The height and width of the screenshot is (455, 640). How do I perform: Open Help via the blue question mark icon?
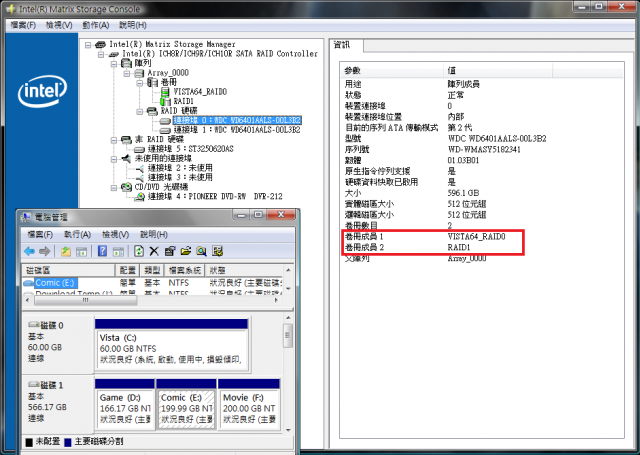coord(102,251)
